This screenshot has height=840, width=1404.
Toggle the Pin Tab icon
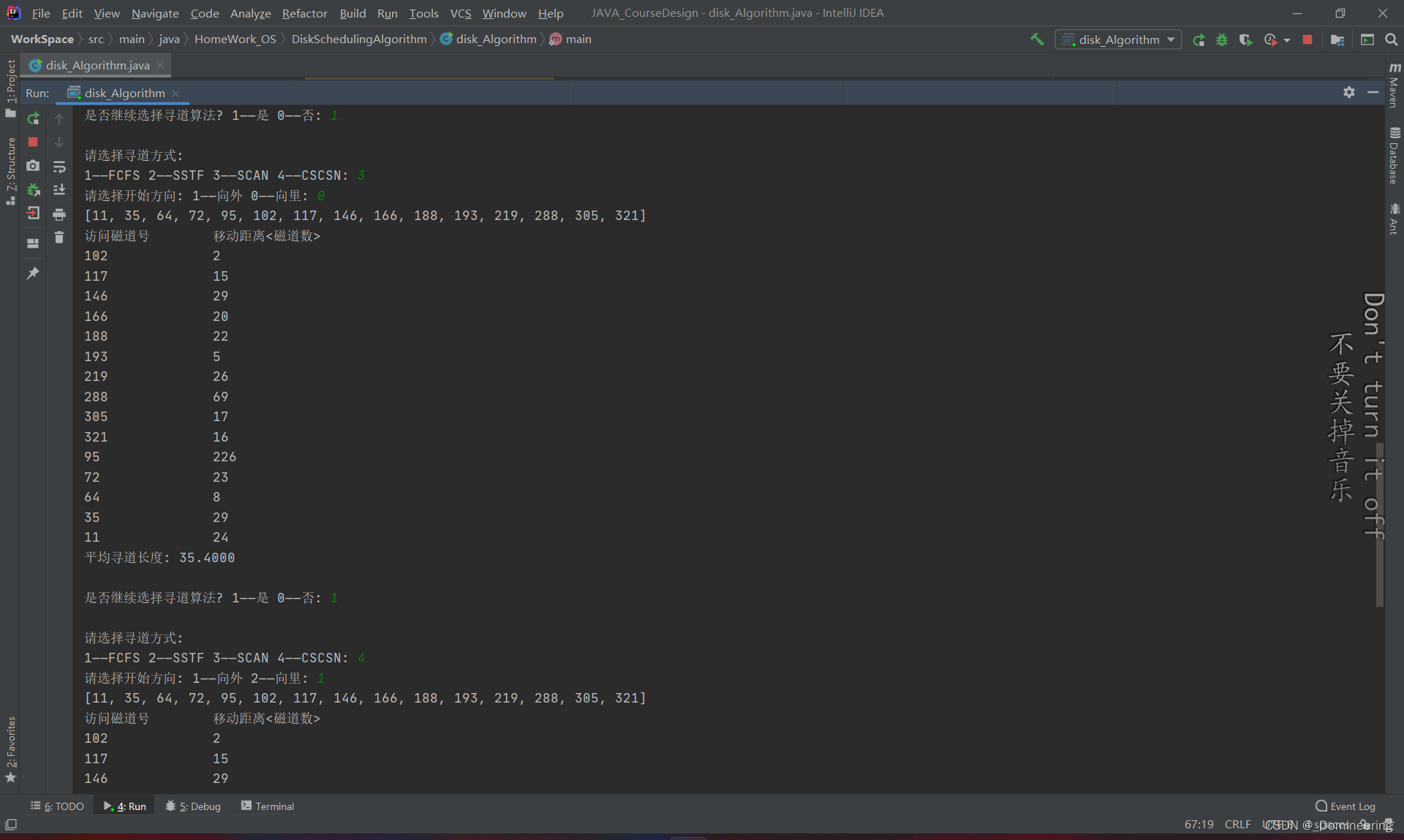pyautogui.click(x=33, y=273)
